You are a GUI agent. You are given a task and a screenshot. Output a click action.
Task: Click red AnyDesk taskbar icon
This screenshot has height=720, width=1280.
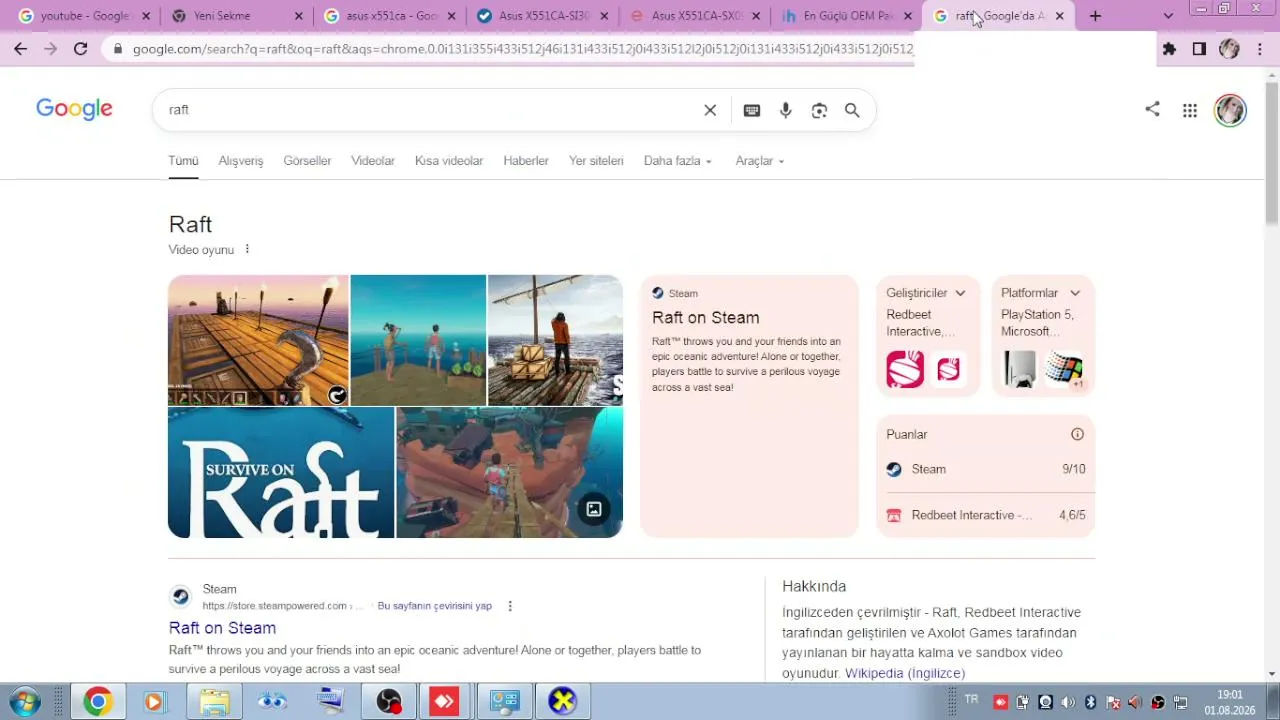pyautogui.click(x=444, y=702)
